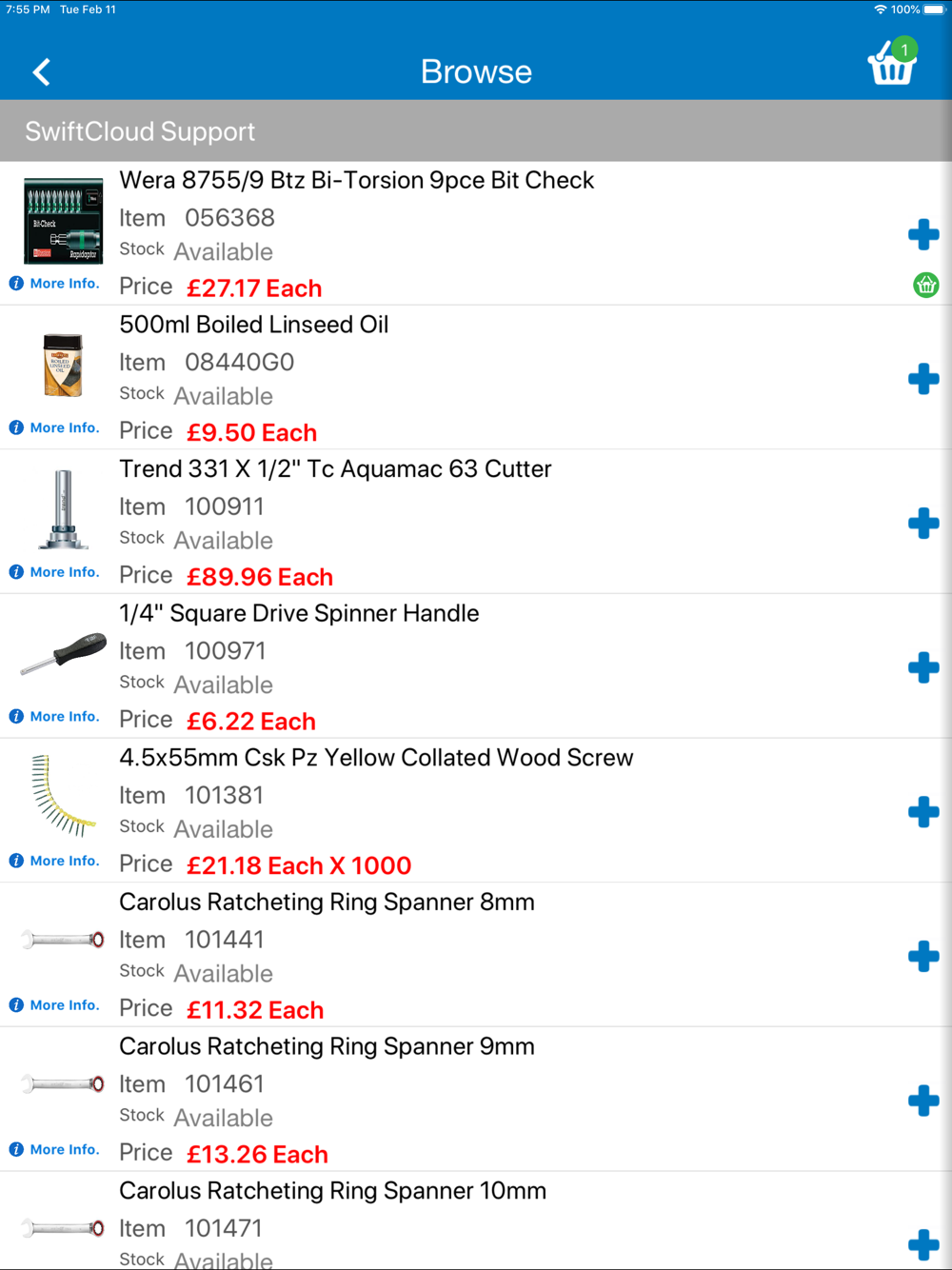Open More Info for Boiled Linseed Oil
The height and width of the screenshot is (1270, 952).
(x=54, y=428)
